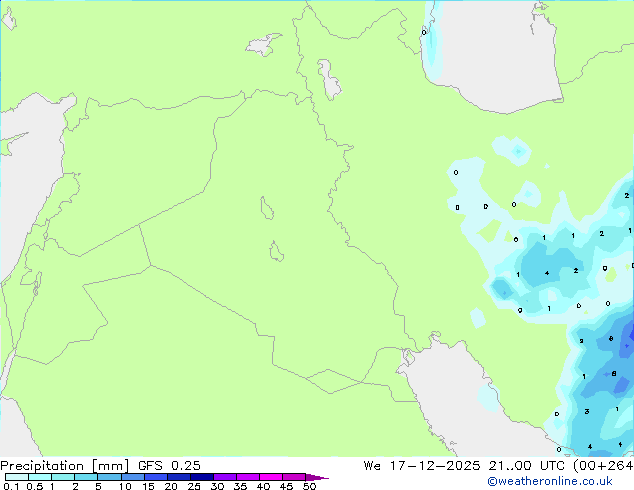
Task: Click the legend value label '0.1'
Action: [11, 486]
